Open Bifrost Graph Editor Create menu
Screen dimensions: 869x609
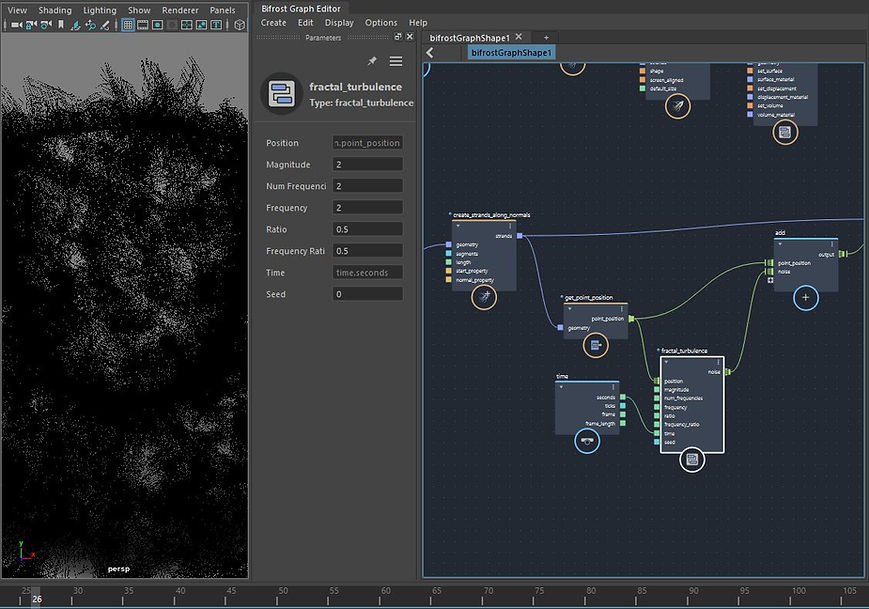tap(273, 23)
